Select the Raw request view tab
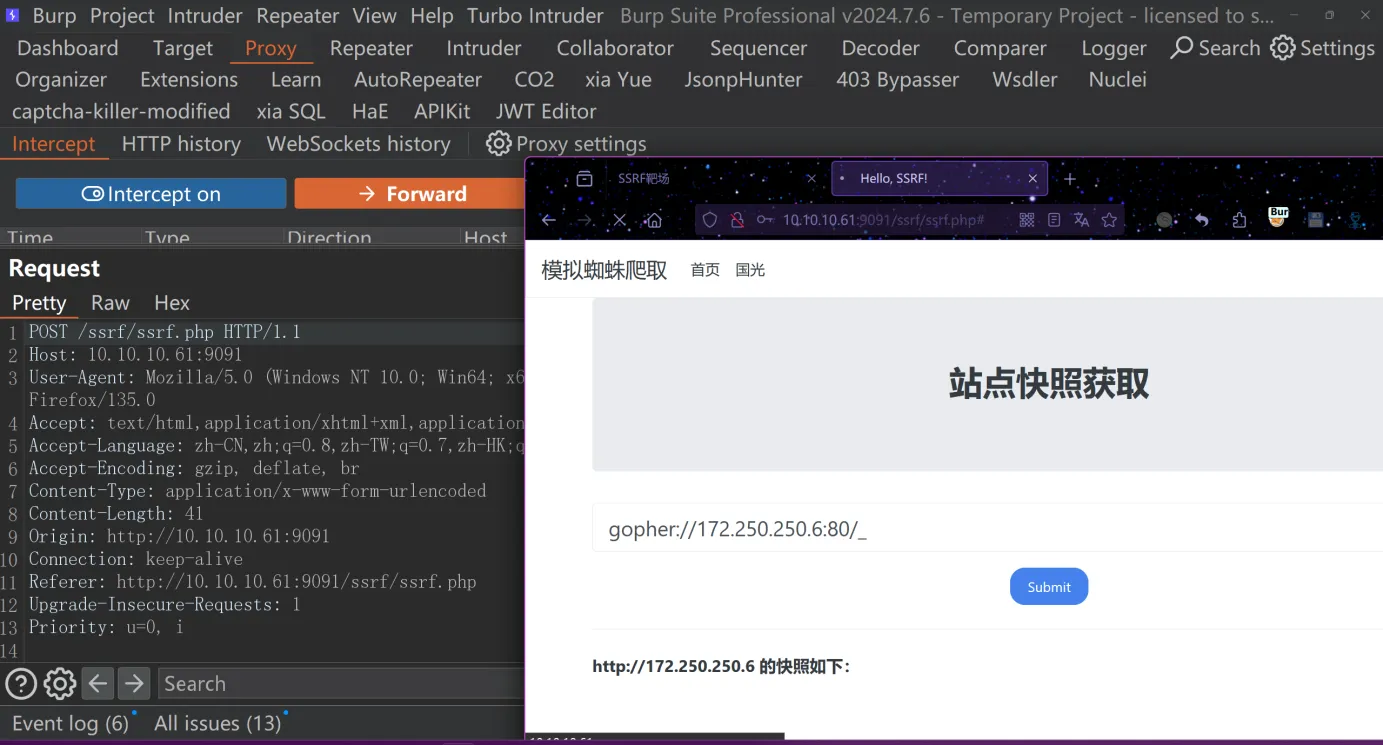1383x745 pixels. click(x=110, y=303)
